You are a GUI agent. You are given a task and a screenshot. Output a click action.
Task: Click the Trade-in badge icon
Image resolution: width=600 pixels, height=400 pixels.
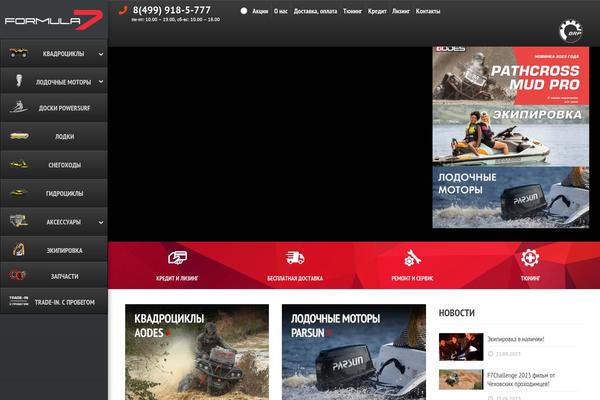point(18,301)
